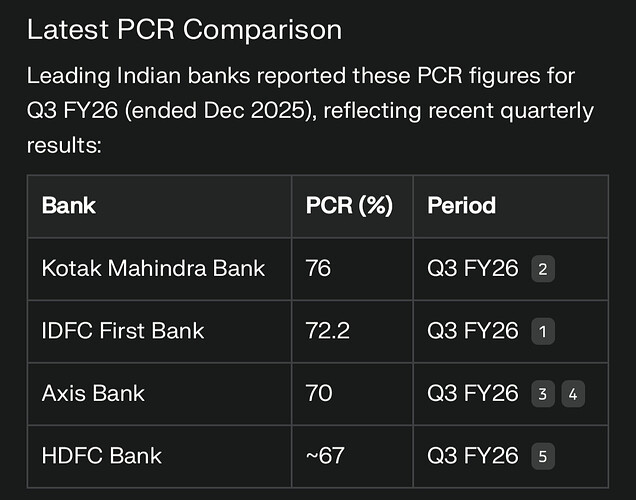Screen dimensions: 636x500
Task: Click the PCR value 70
Action: pyautogui.click(x=319, y=393)
